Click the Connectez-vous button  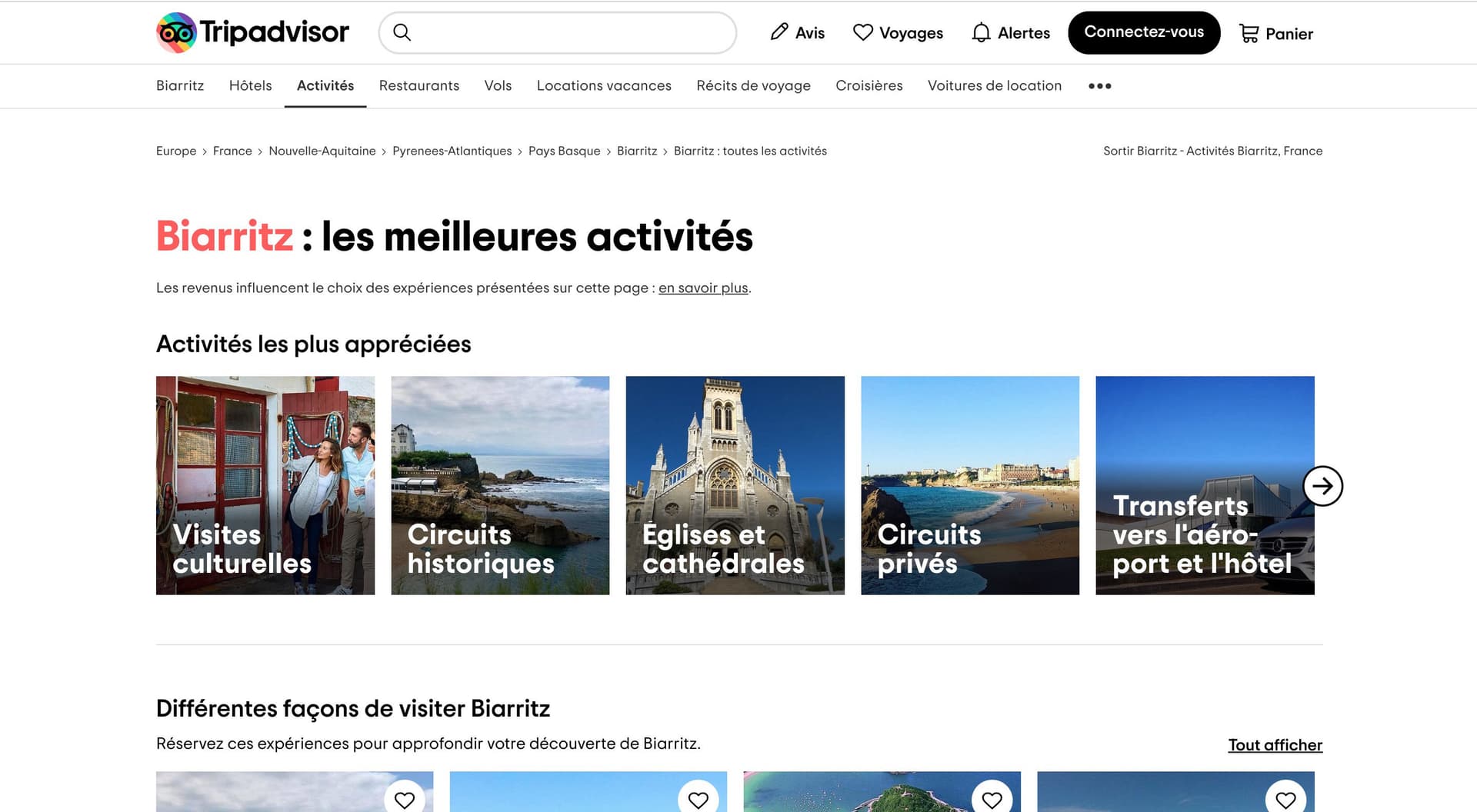tap(1143, 32)
